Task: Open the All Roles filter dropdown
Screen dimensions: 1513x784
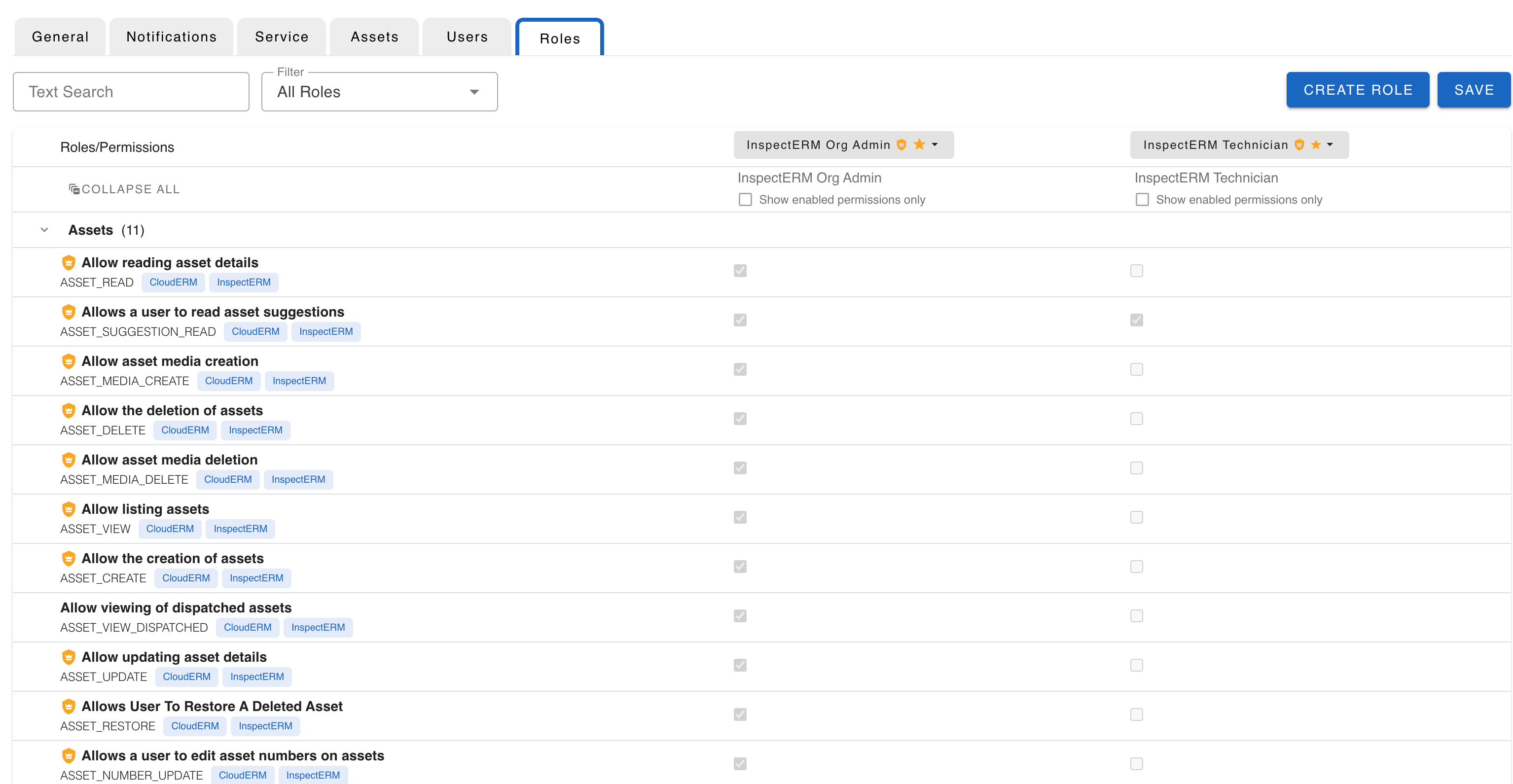Action: tap(379, 92)
